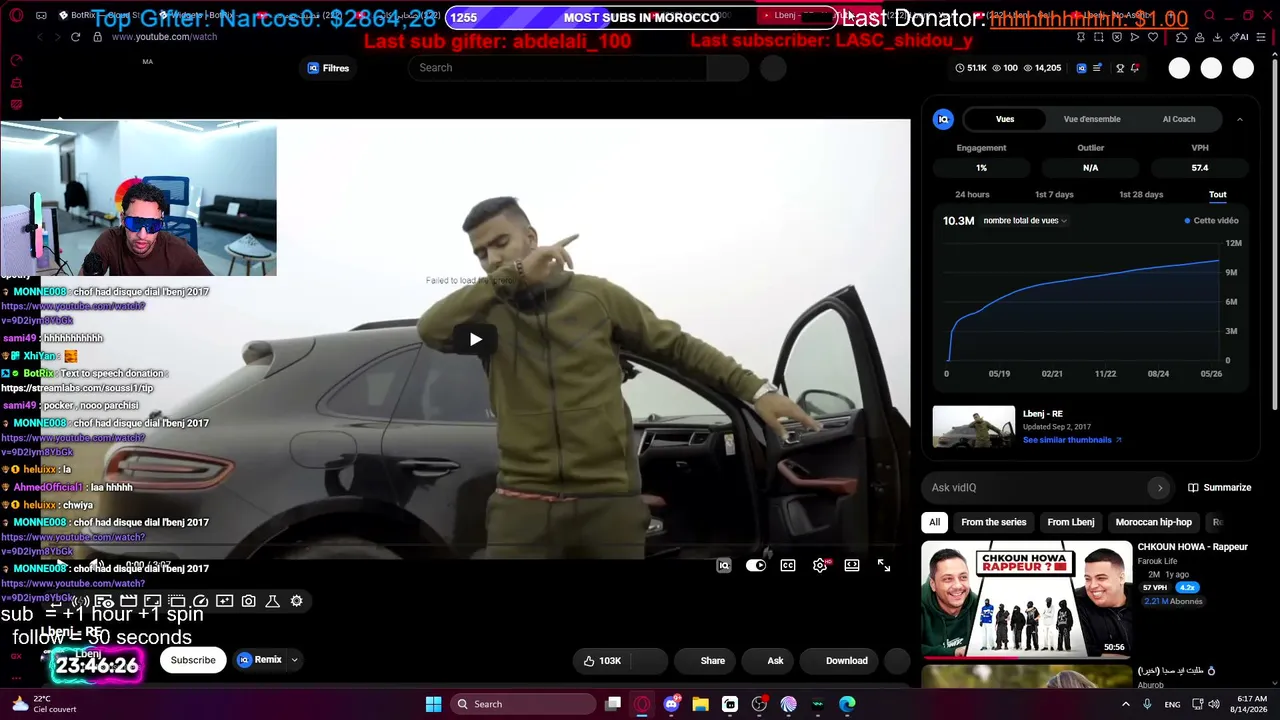The image size is (1280, 720).
Task: Click the vidIQ icon in player controls
Action: pos(724,566)
